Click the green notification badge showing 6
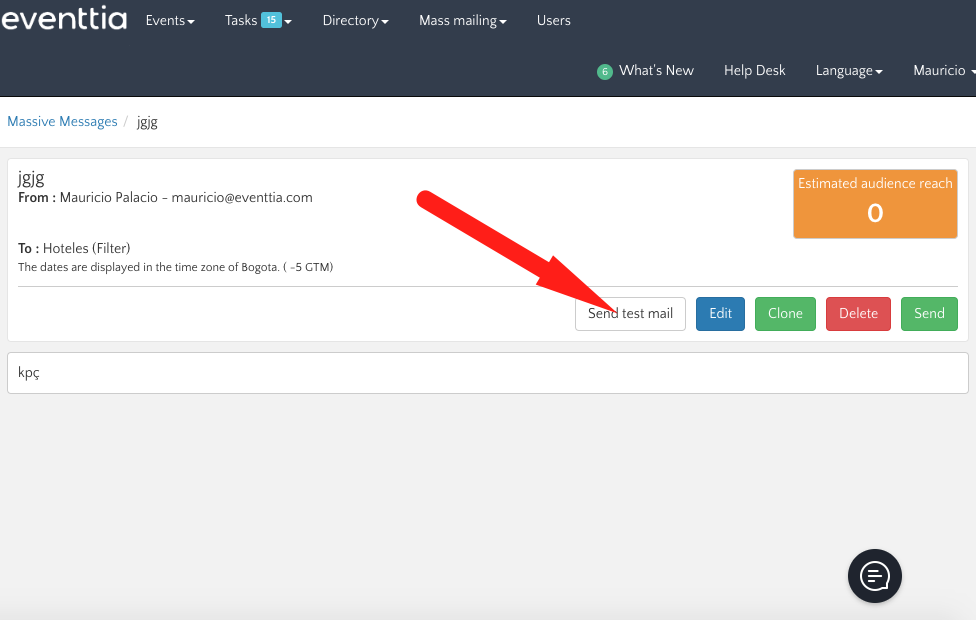Screen dimensions: 976x620 (604, 72)
